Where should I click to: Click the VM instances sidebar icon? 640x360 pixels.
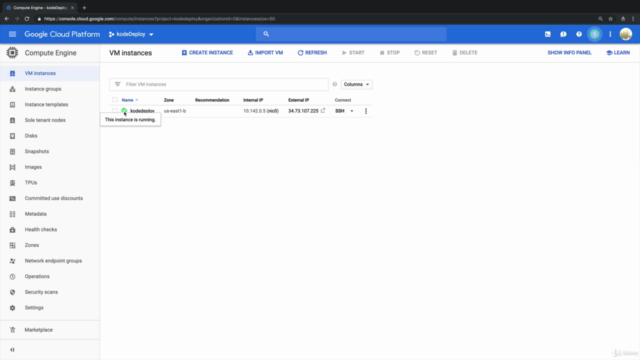pos(12,73)
